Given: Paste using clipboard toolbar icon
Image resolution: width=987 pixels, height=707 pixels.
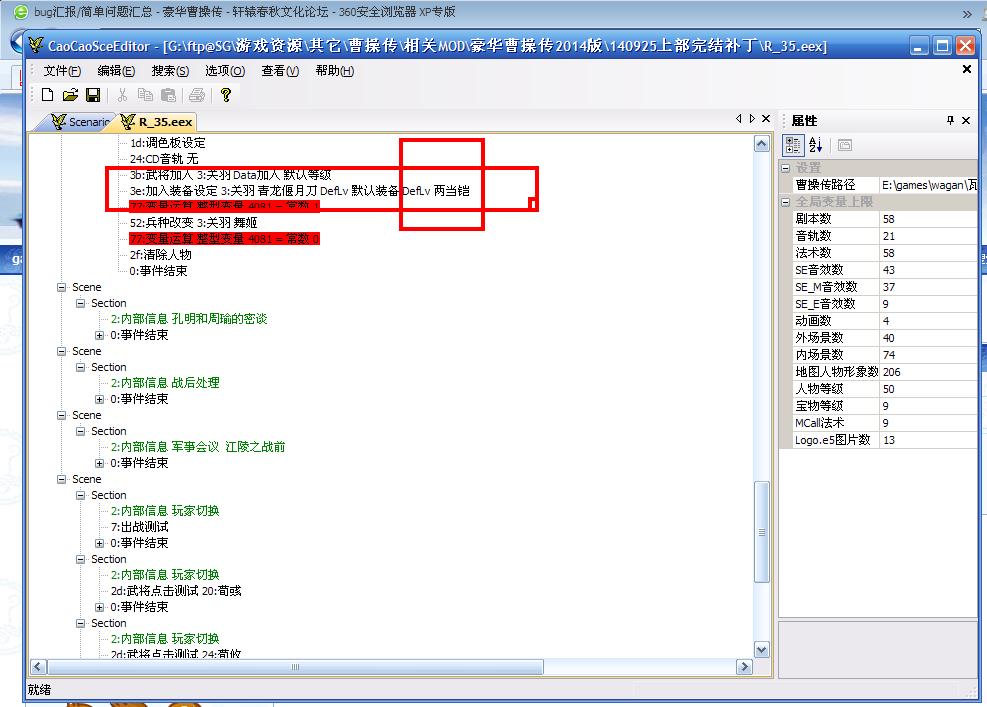Looking at the screenshot, I should click(168, 95).
